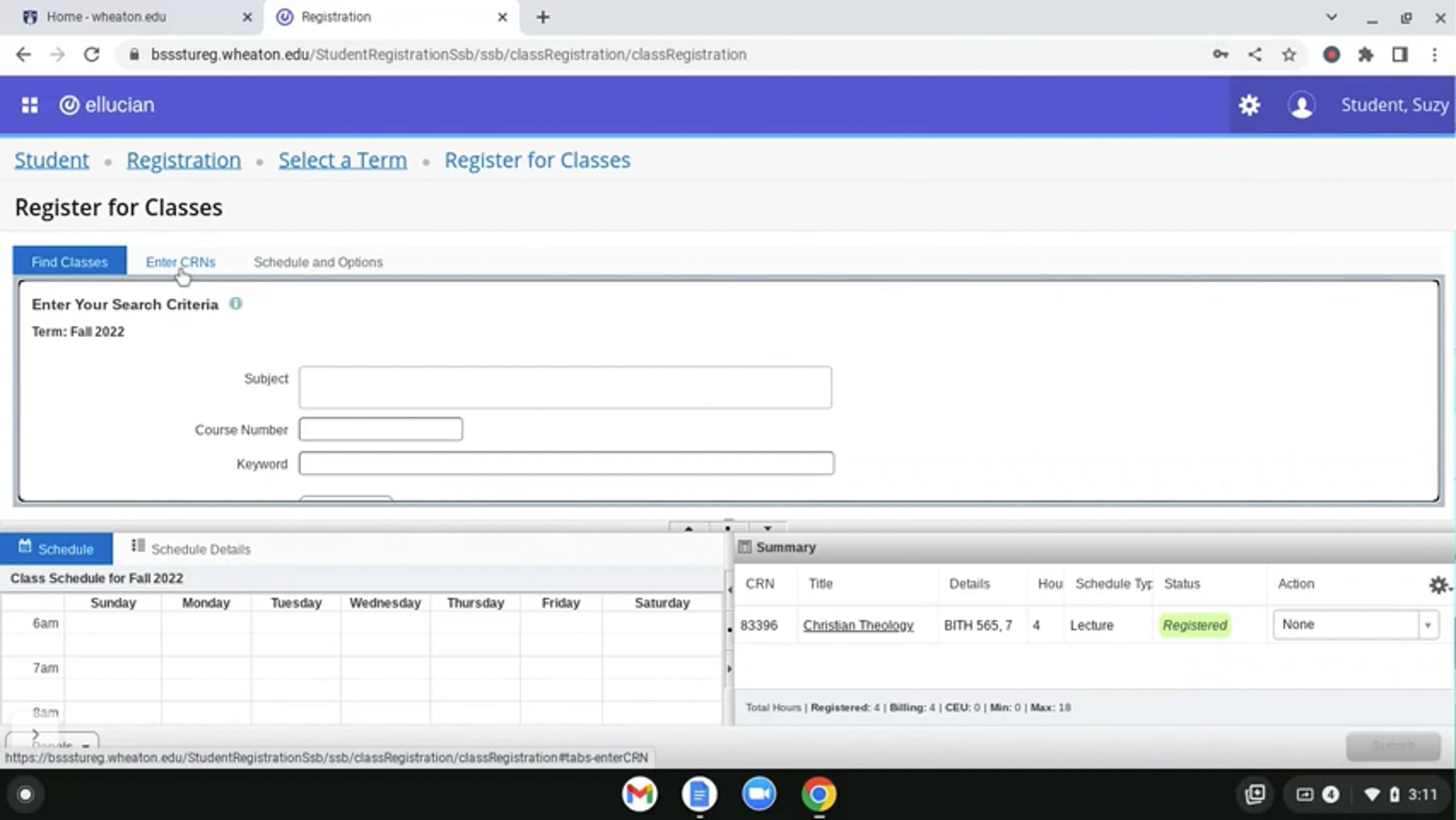Open the user profile avatar icon
Image resolution: width=1456 pixels, height=820 pixels.
(x=1301, y=105)
